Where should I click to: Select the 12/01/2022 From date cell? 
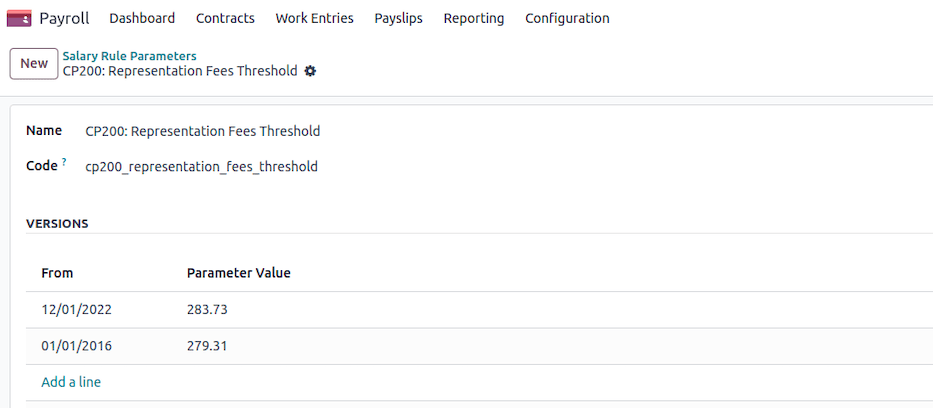pos(76,310)
